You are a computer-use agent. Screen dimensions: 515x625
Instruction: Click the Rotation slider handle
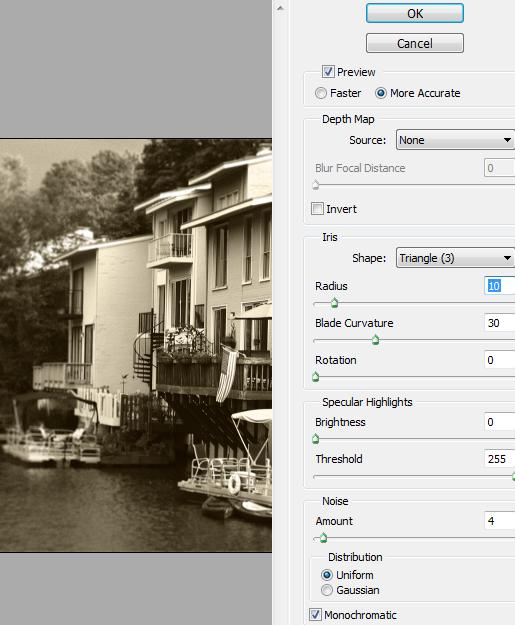316,377
